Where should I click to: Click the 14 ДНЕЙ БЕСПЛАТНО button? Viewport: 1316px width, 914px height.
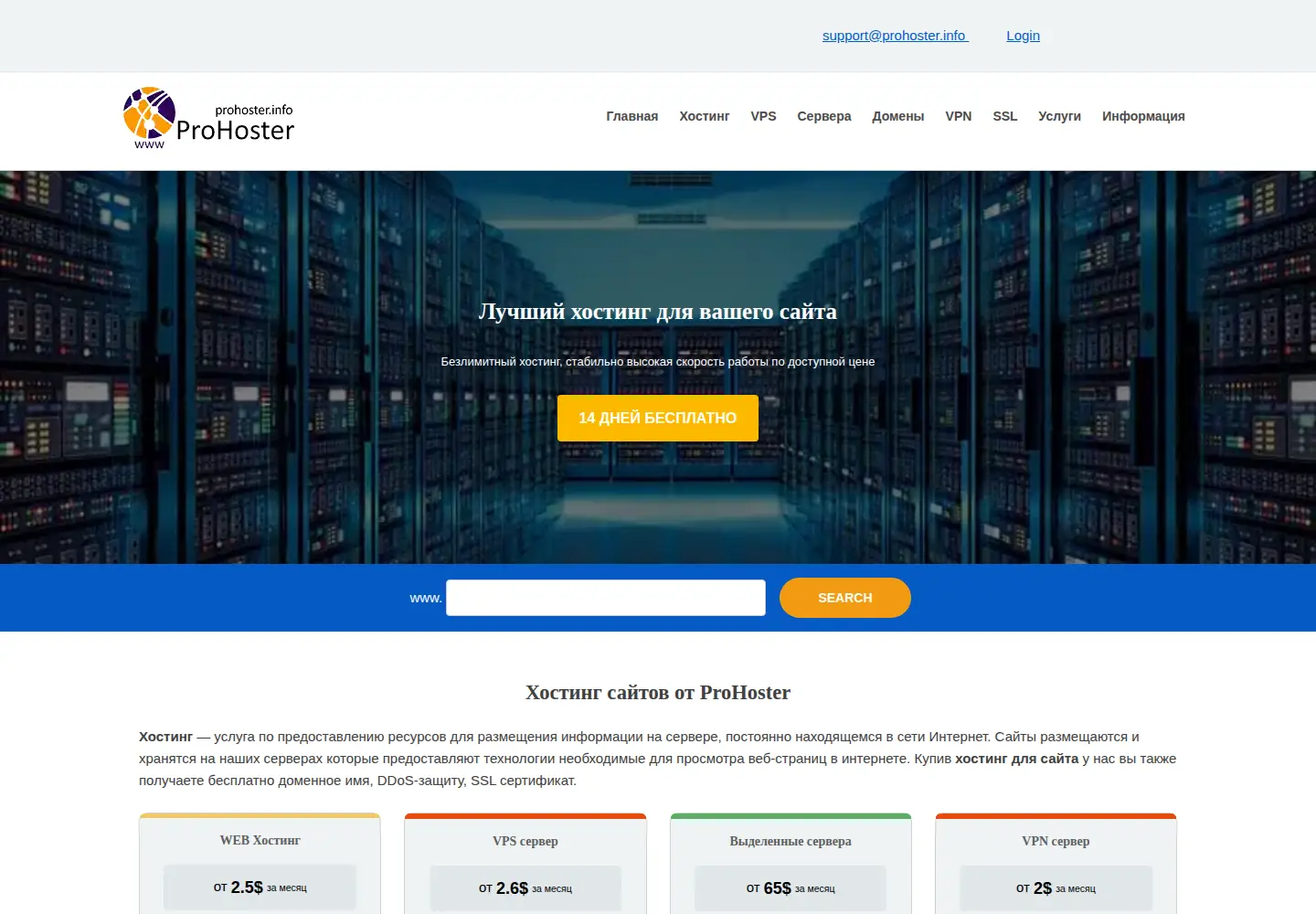click(x=658, y=418)
